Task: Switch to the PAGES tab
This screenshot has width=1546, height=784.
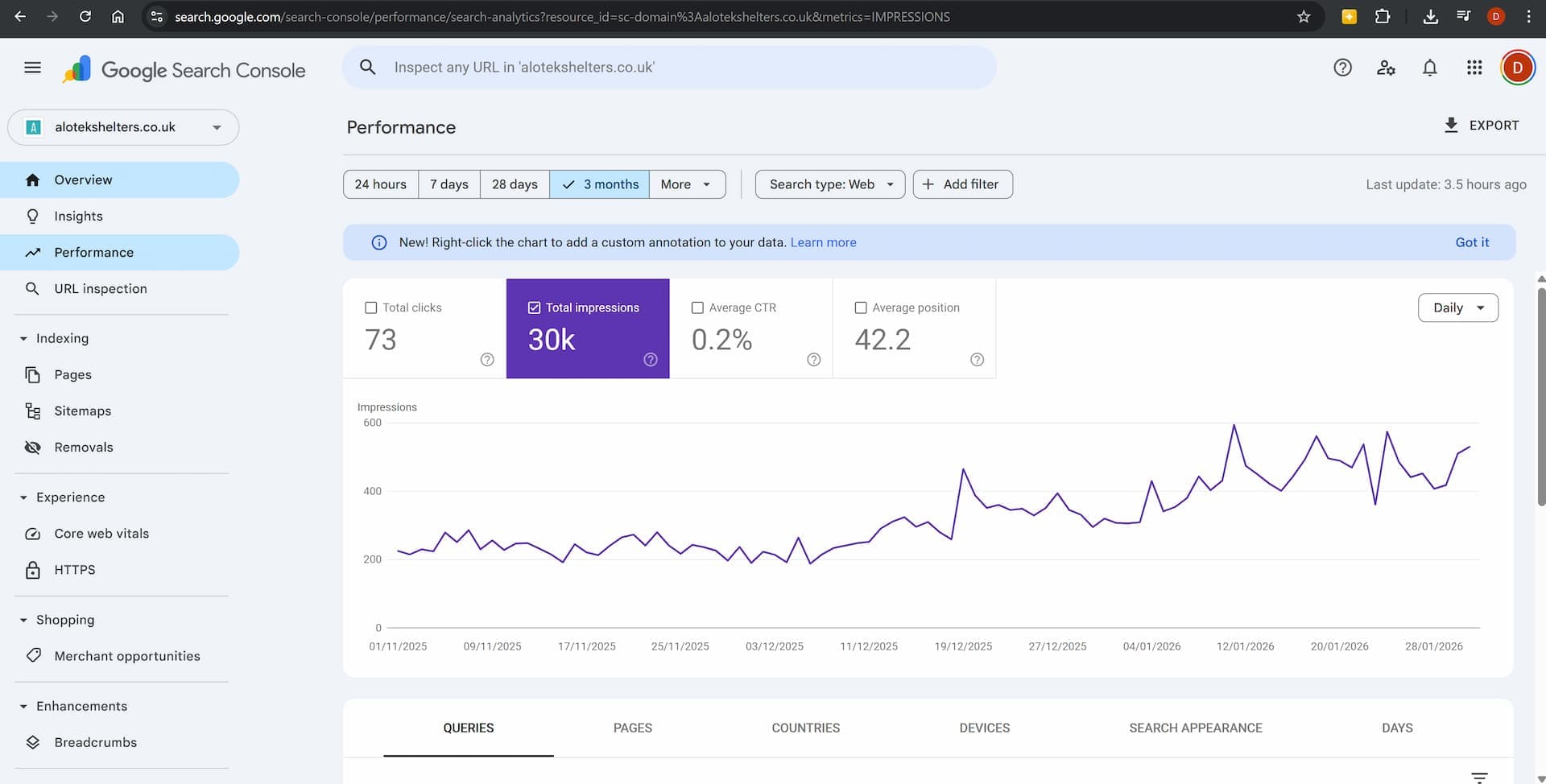Action: 633,728
